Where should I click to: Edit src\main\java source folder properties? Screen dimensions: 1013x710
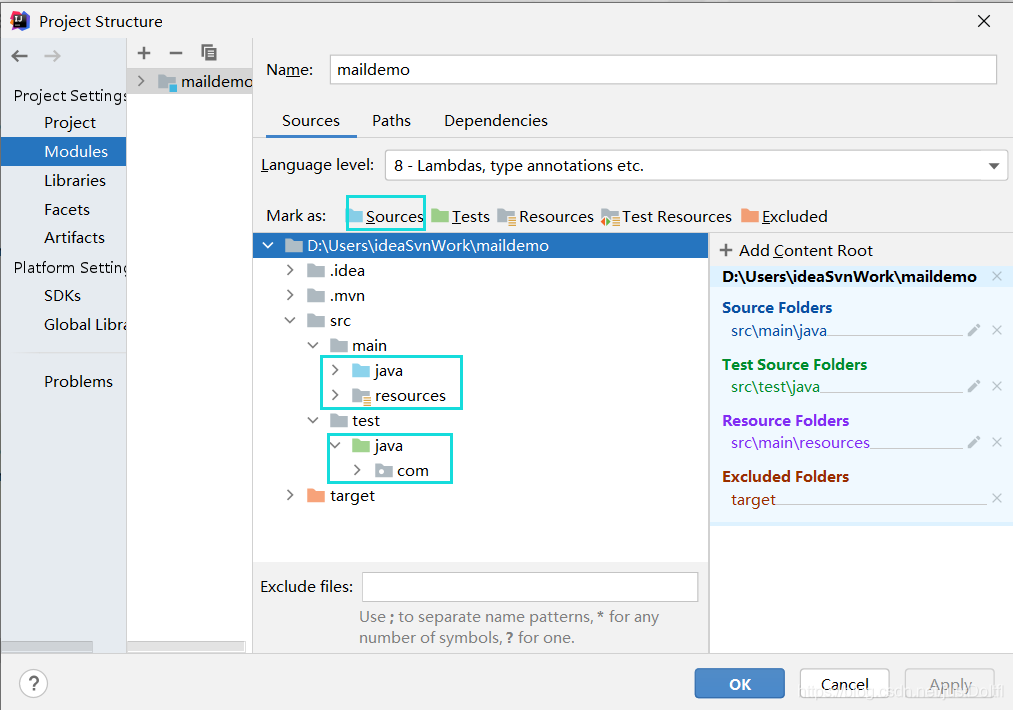point(974,330)
